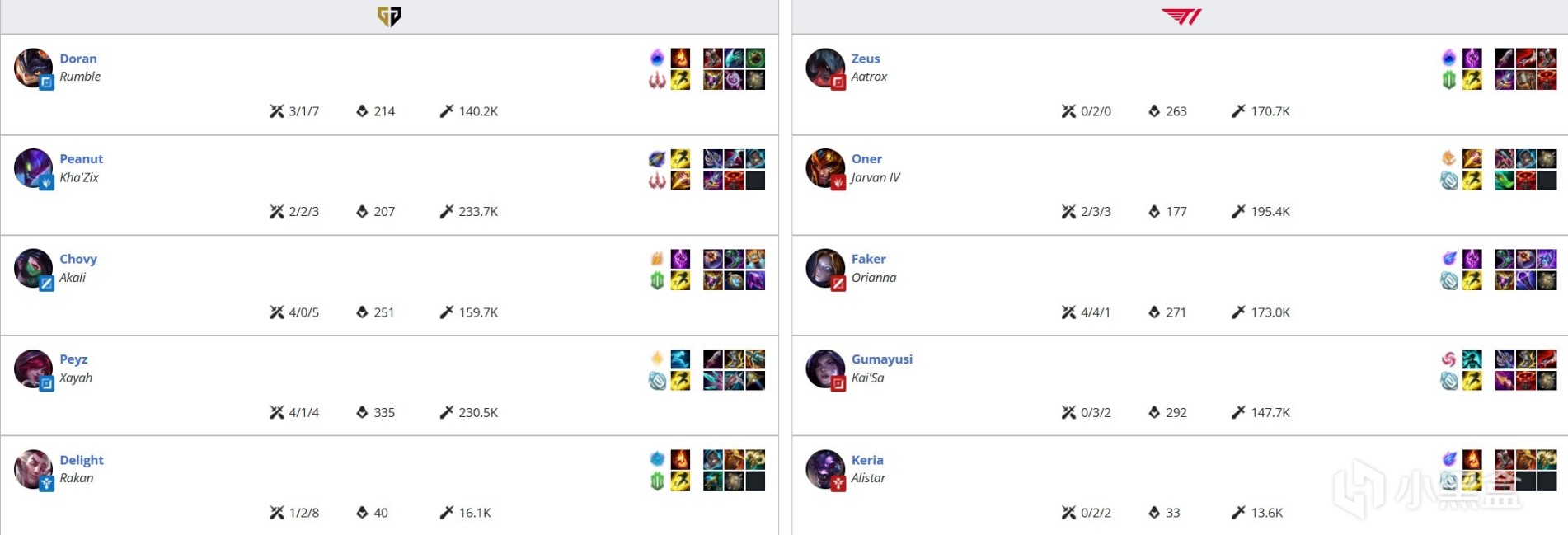Click Delight's Ignite summoner spell icon
Viewport: 1568px width, 535px height.
(x=680, y=459)
